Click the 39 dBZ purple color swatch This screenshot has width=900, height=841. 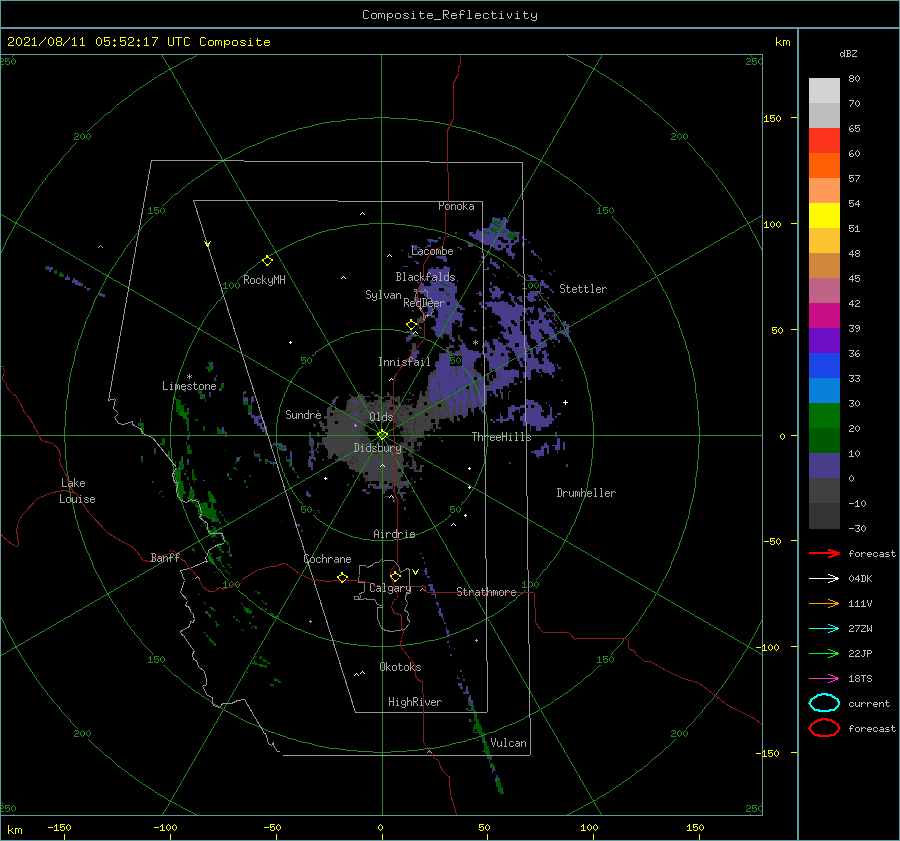click(x=824, y=340)
